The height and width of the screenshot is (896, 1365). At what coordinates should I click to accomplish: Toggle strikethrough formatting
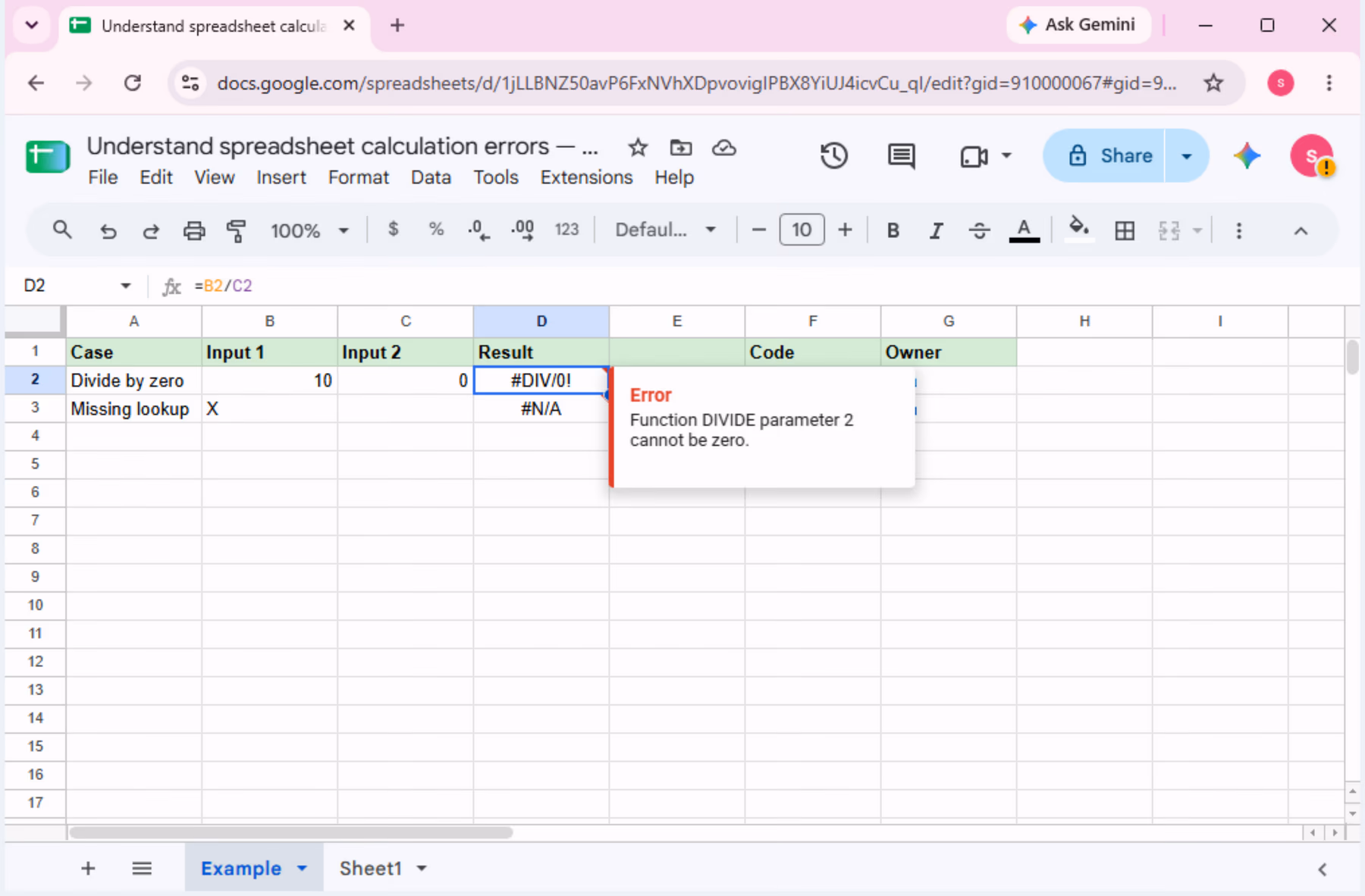[979, 230]
